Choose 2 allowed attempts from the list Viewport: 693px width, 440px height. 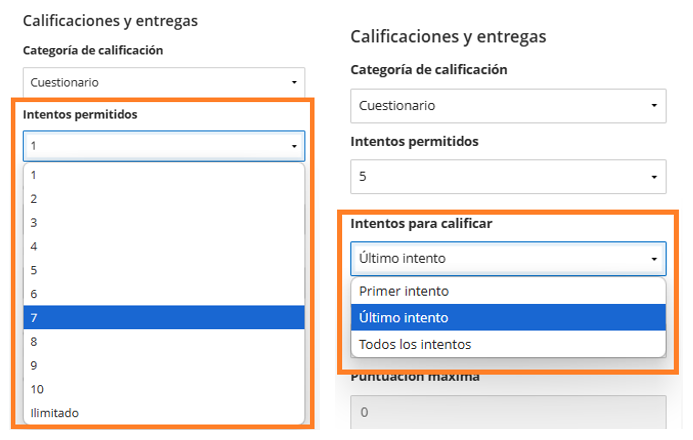[163, 198]
